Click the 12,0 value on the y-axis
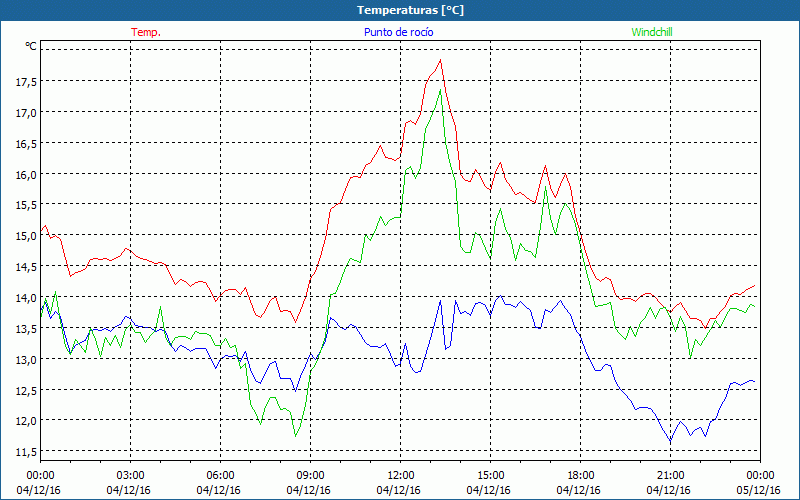800x500 pixels. (27, 421)
